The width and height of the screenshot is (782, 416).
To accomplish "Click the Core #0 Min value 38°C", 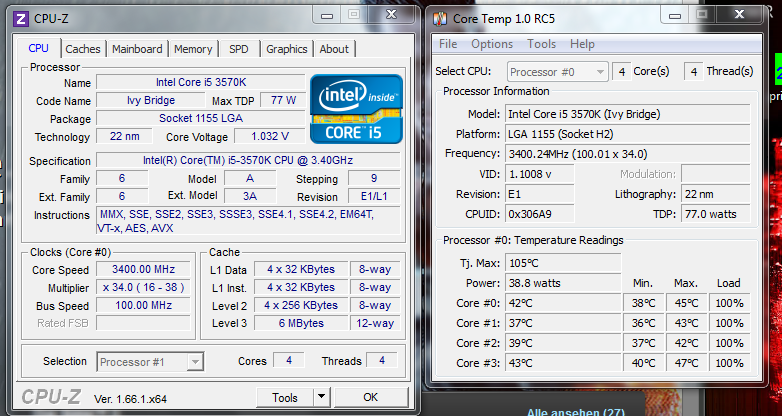I will click(643, 303).
